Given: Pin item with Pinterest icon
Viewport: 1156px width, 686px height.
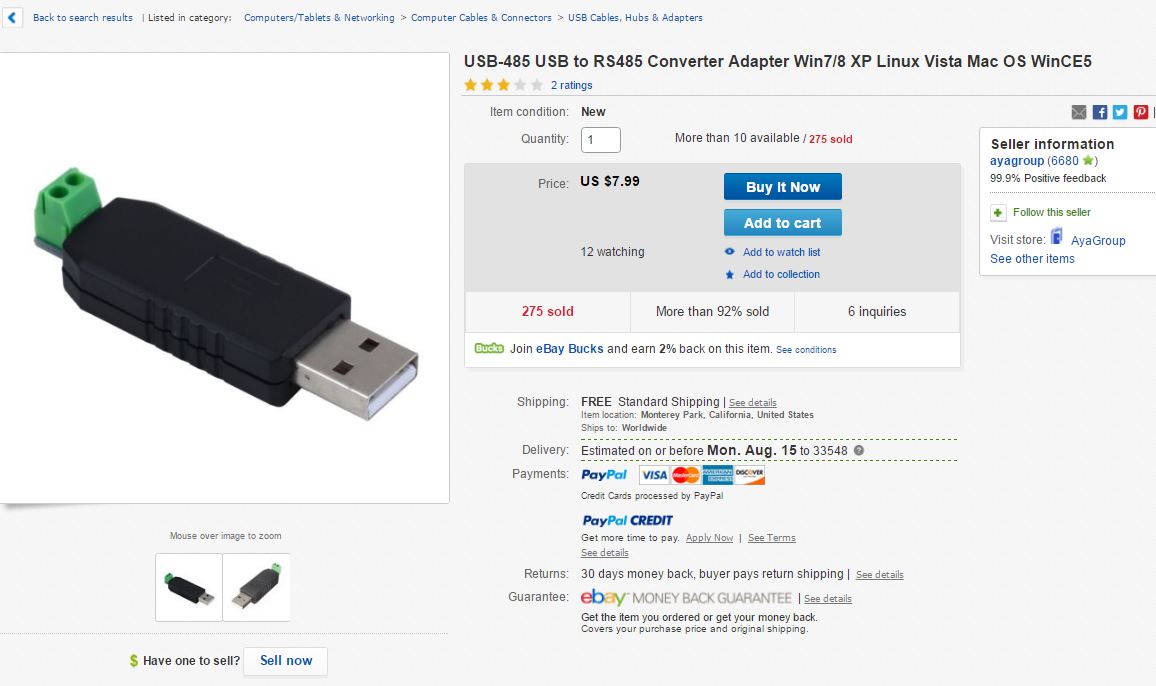Looking at the screenshot, I should click(1141, 112).
